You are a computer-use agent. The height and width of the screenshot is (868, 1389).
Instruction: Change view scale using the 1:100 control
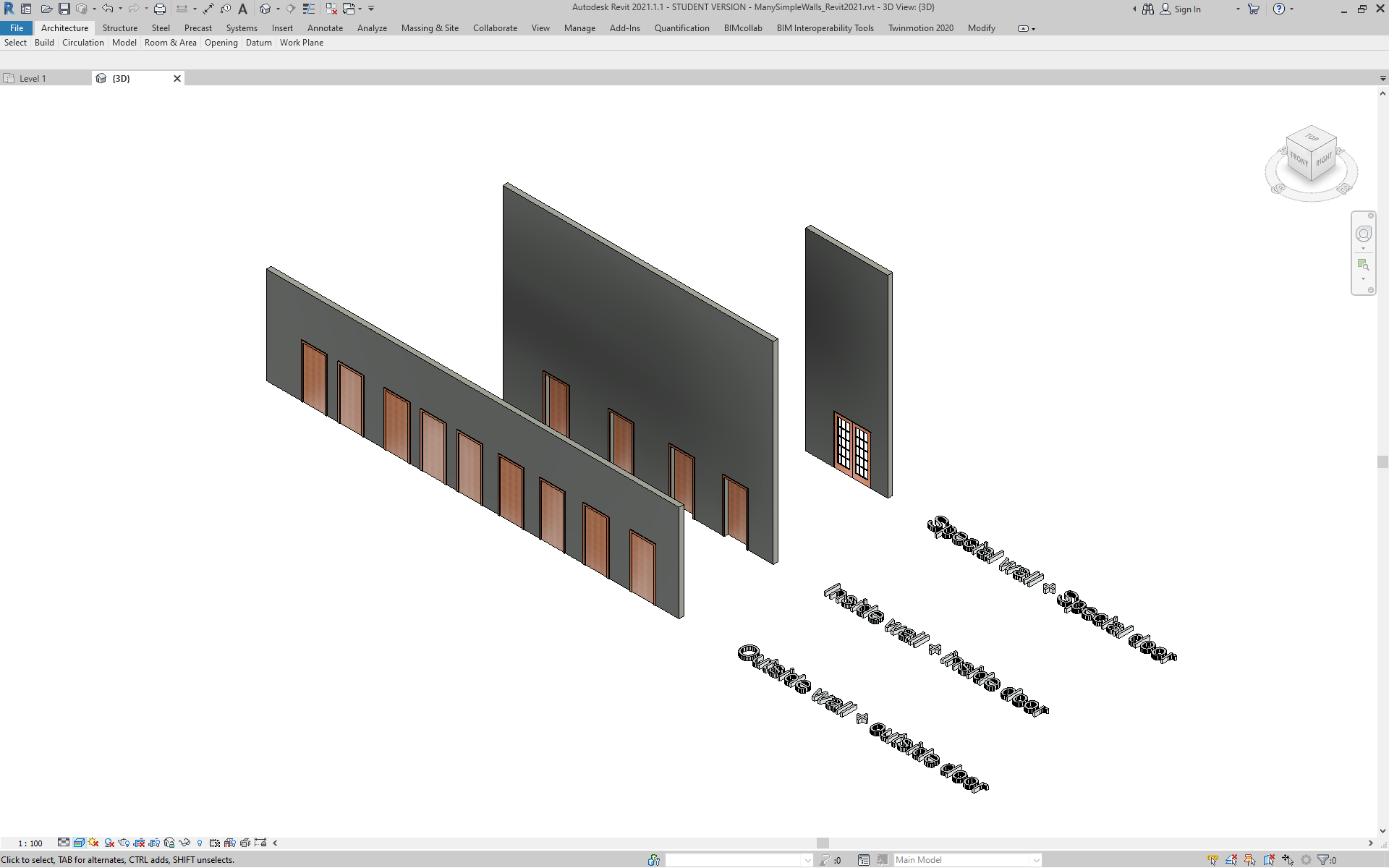30,843
